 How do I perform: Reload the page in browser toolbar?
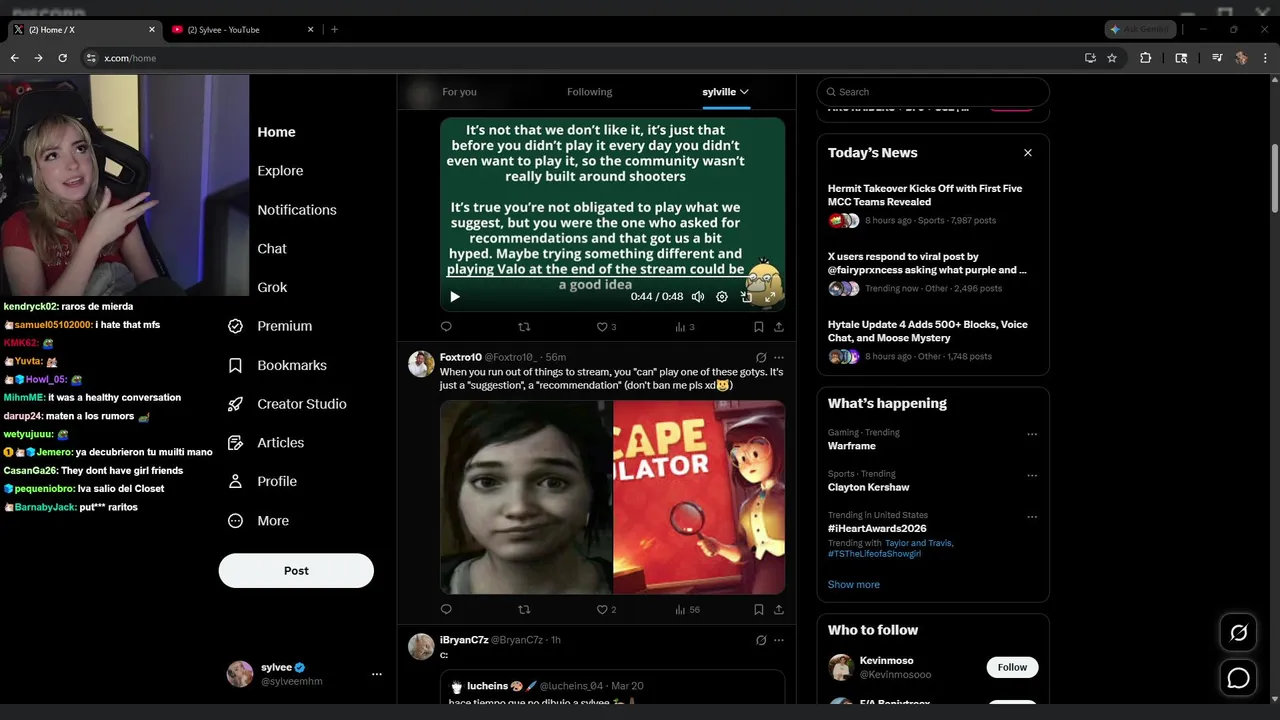(x=62, y=58)
